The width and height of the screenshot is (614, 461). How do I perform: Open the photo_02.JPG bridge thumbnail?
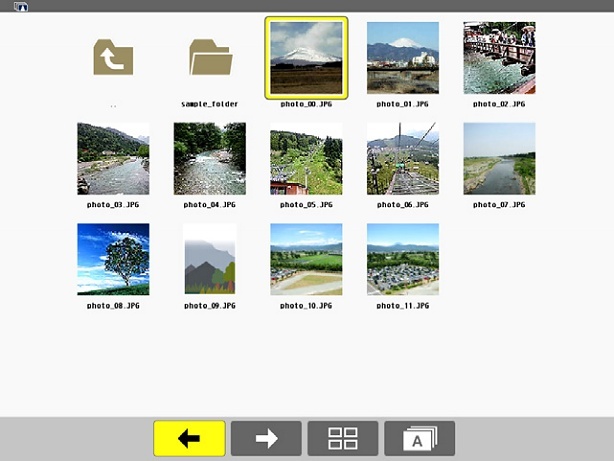499,58
